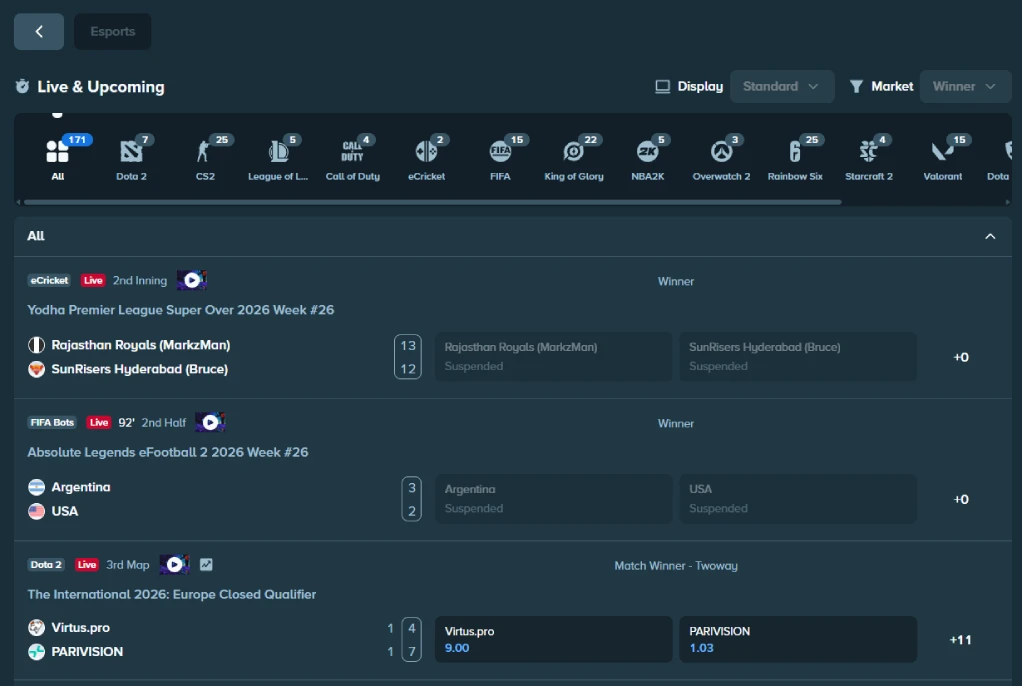Click the USA team name
Viewport: 1022px width, 686px height.
65,511
